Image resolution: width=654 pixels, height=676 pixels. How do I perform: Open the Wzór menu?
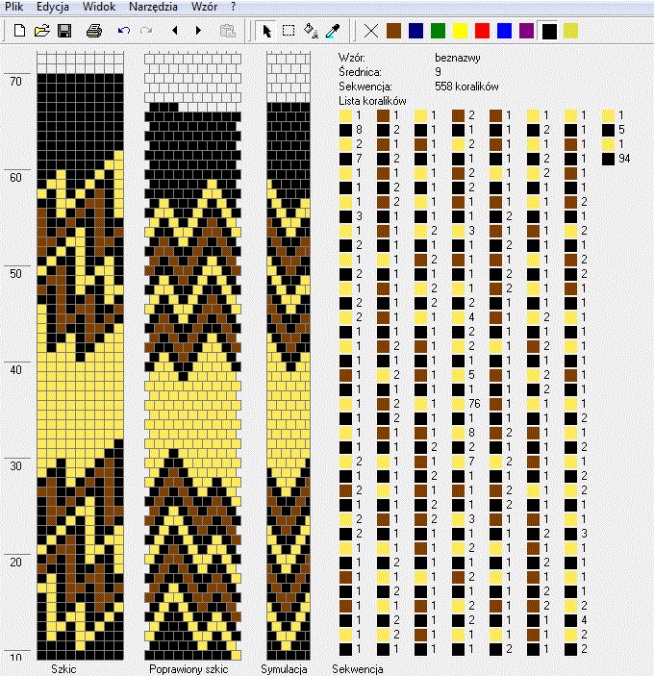[x=204, y=7]
